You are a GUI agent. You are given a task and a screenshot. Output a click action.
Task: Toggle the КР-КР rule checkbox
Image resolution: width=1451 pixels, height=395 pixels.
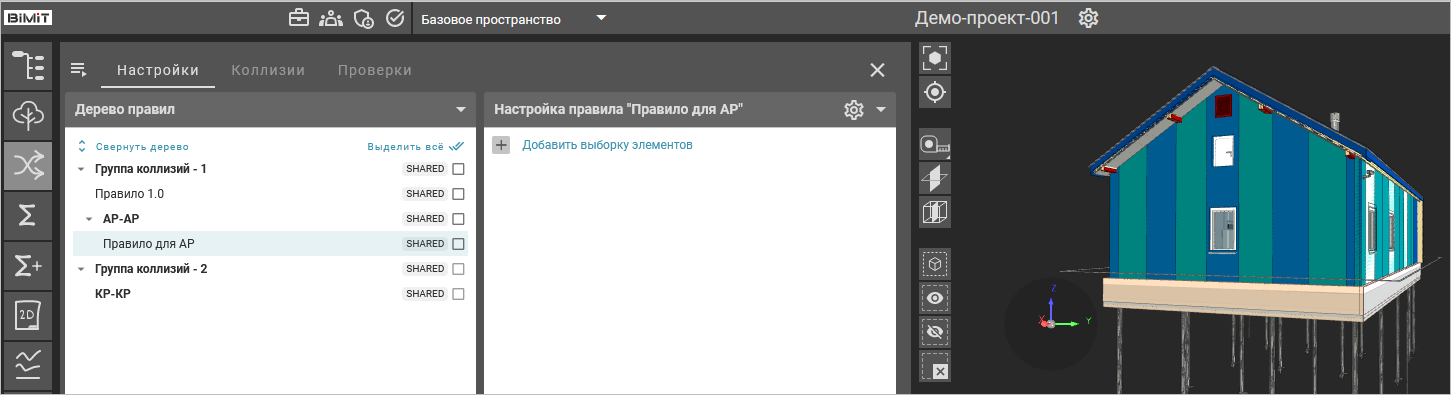[459, 294]
